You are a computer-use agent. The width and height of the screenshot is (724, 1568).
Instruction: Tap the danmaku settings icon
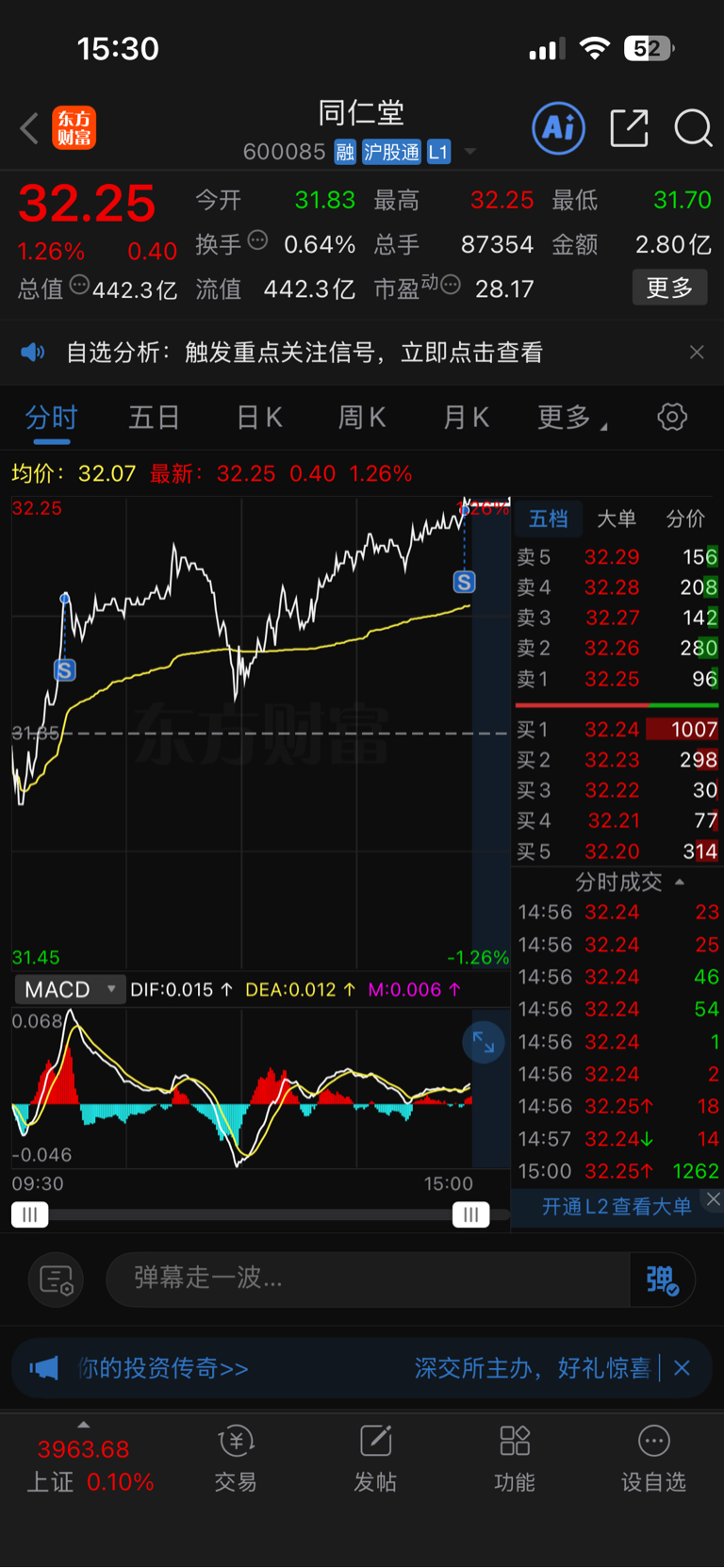[56, 1279]
